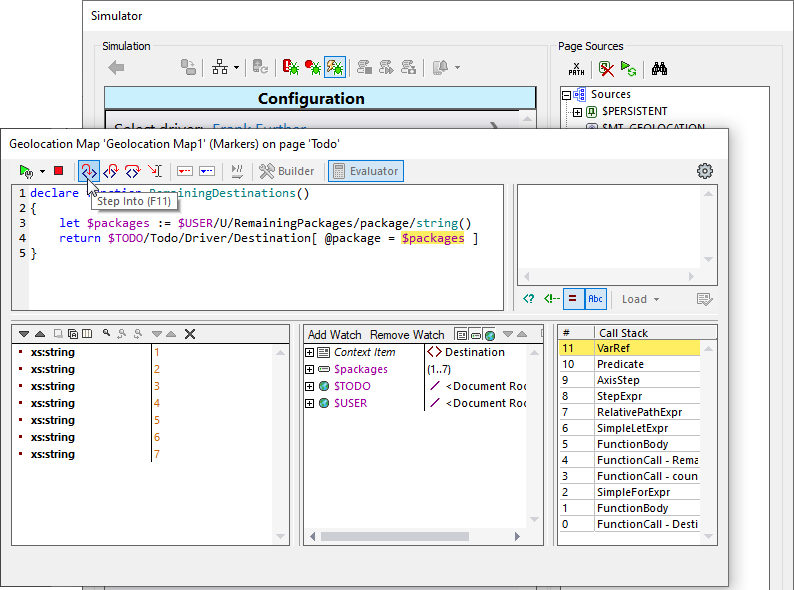
Task: Select the Predicate call stack entry
Action: point(620,364)
